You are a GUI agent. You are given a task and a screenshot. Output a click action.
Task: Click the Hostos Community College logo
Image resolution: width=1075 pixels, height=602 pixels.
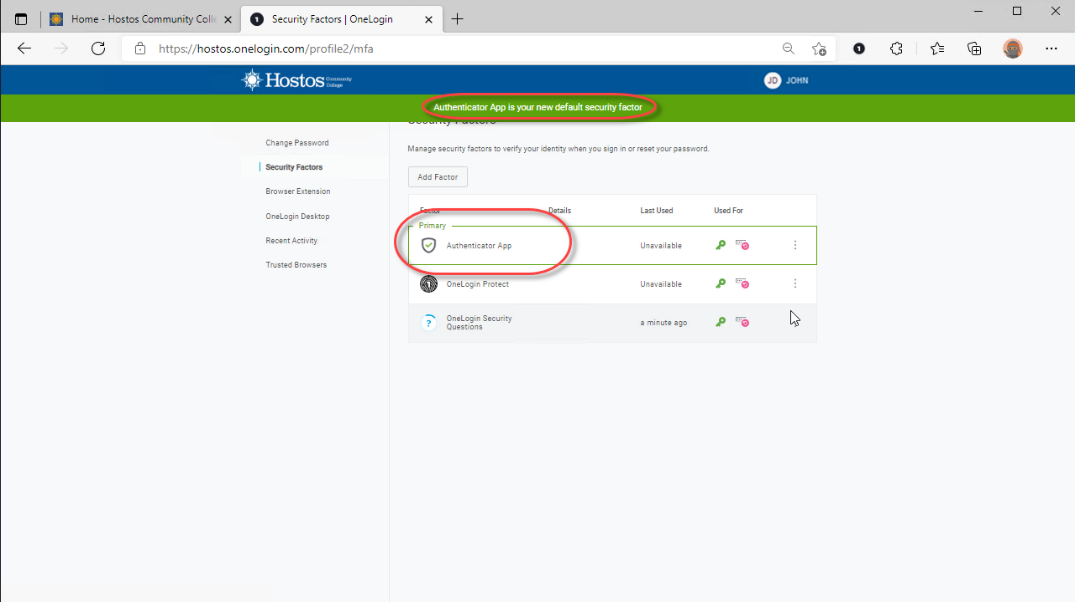coord(297,80)
